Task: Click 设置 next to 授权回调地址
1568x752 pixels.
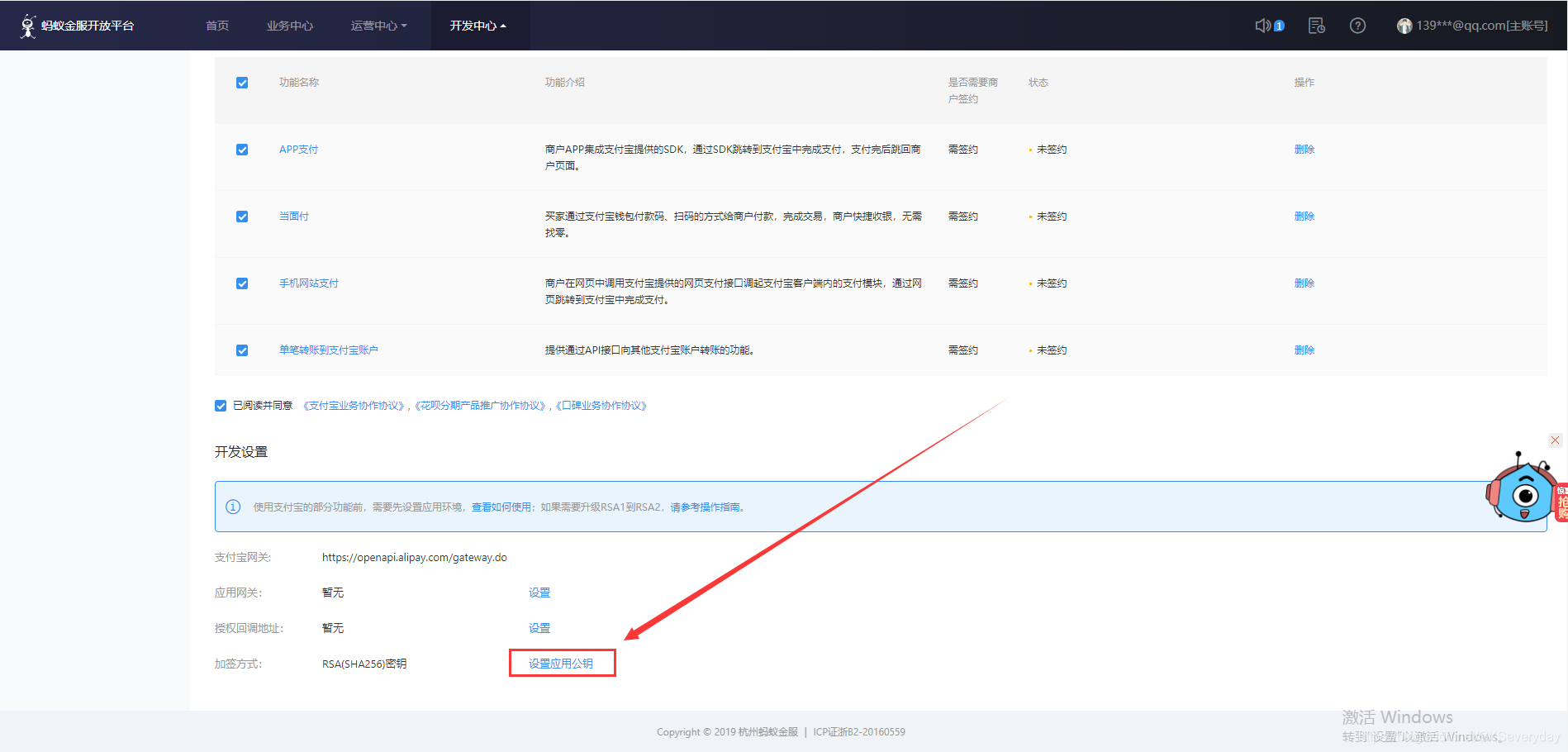Action: (539, 628)
